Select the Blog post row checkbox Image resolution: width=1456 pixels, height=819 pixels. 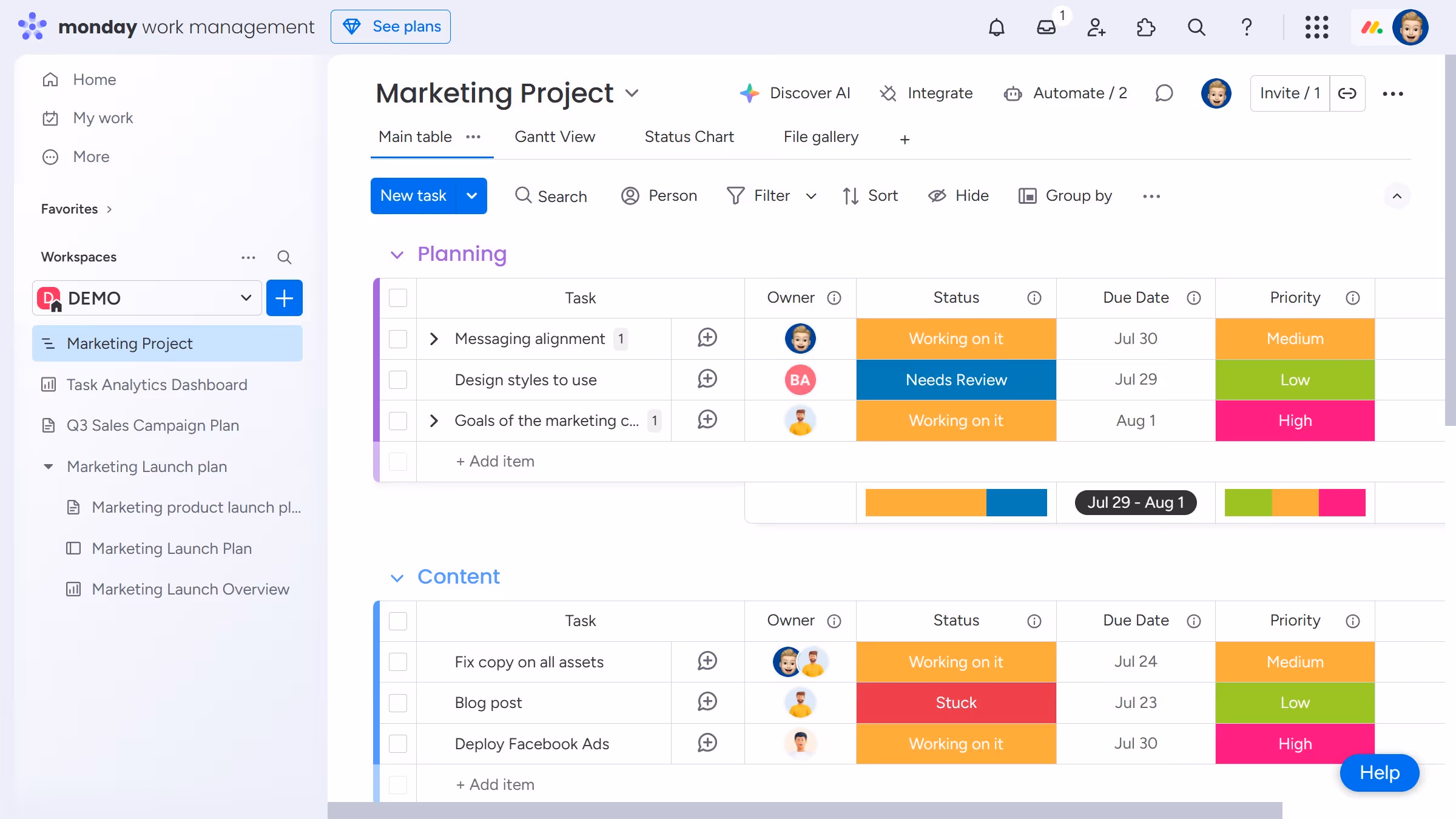point(398,703)
